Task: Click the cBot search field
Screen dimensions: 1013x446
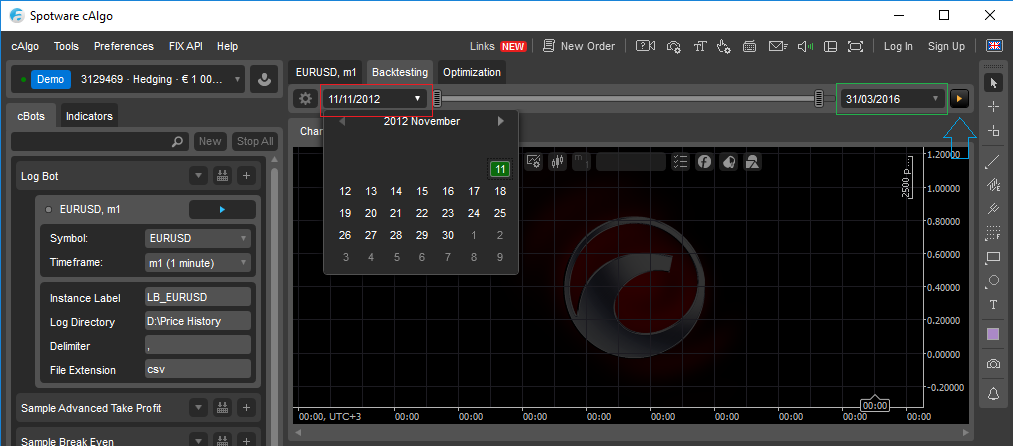Action: coord(100,142)
